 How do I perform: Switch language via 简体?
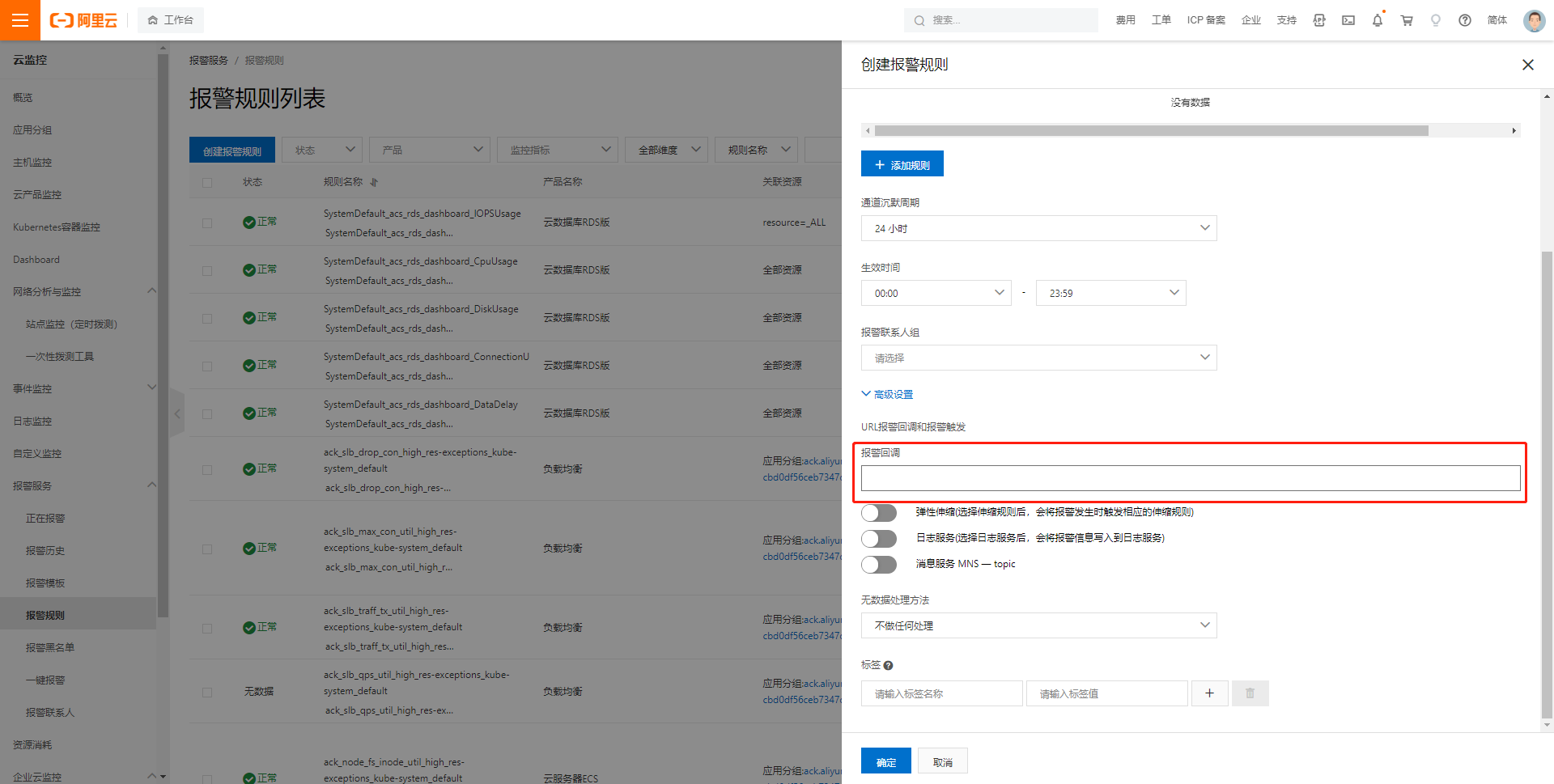pos(1497,20)
